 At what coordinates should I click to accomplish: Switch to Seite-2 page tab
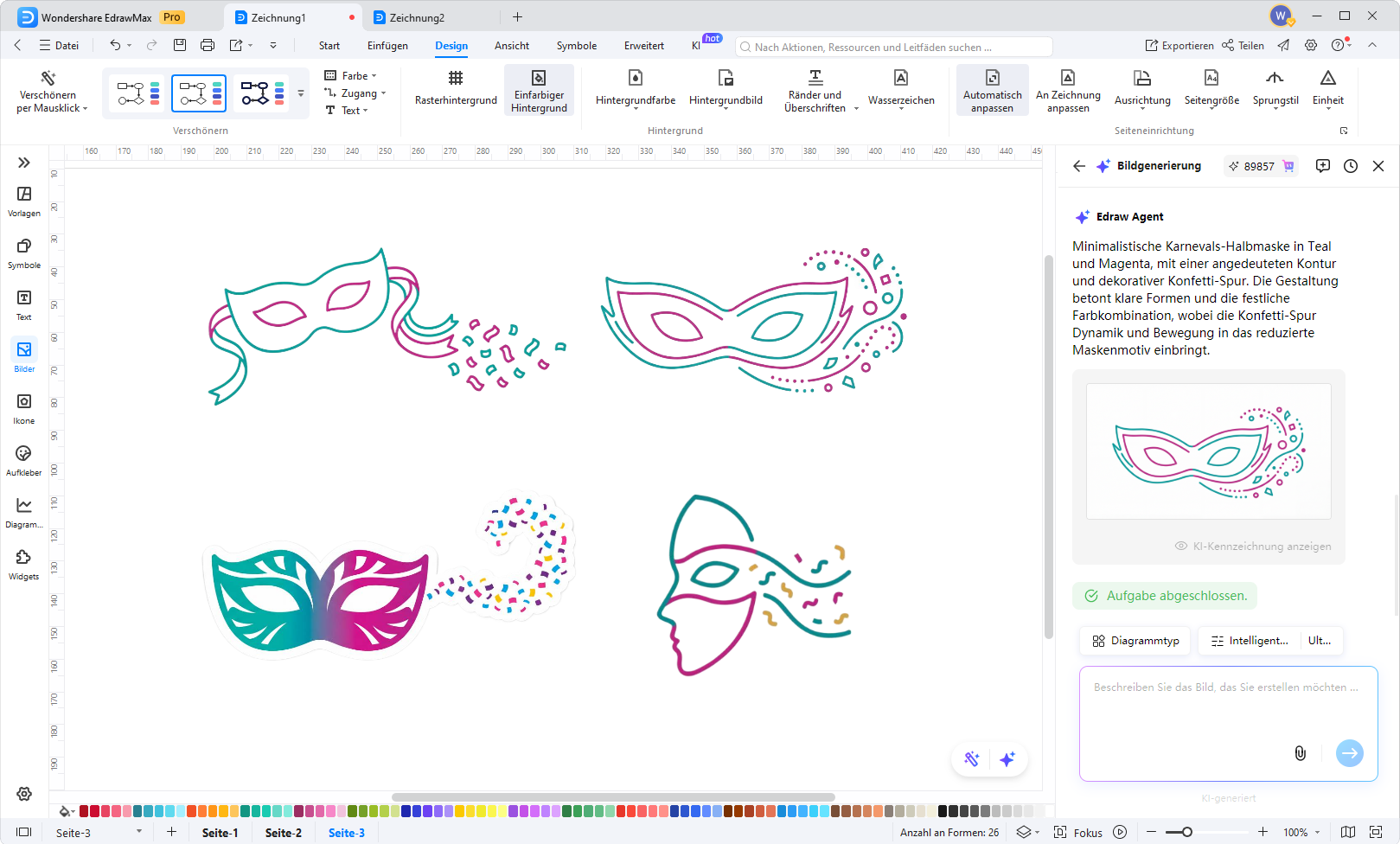283,833
